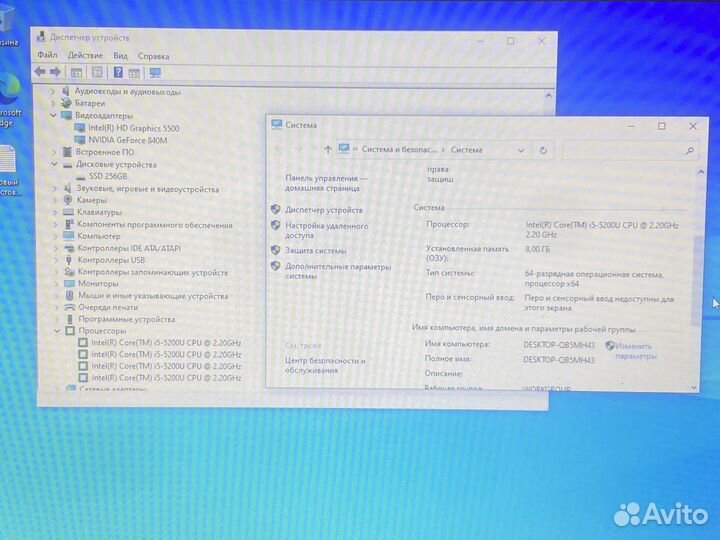Collapse the Видеоадаптеры tree node

[x=53, y=116]
